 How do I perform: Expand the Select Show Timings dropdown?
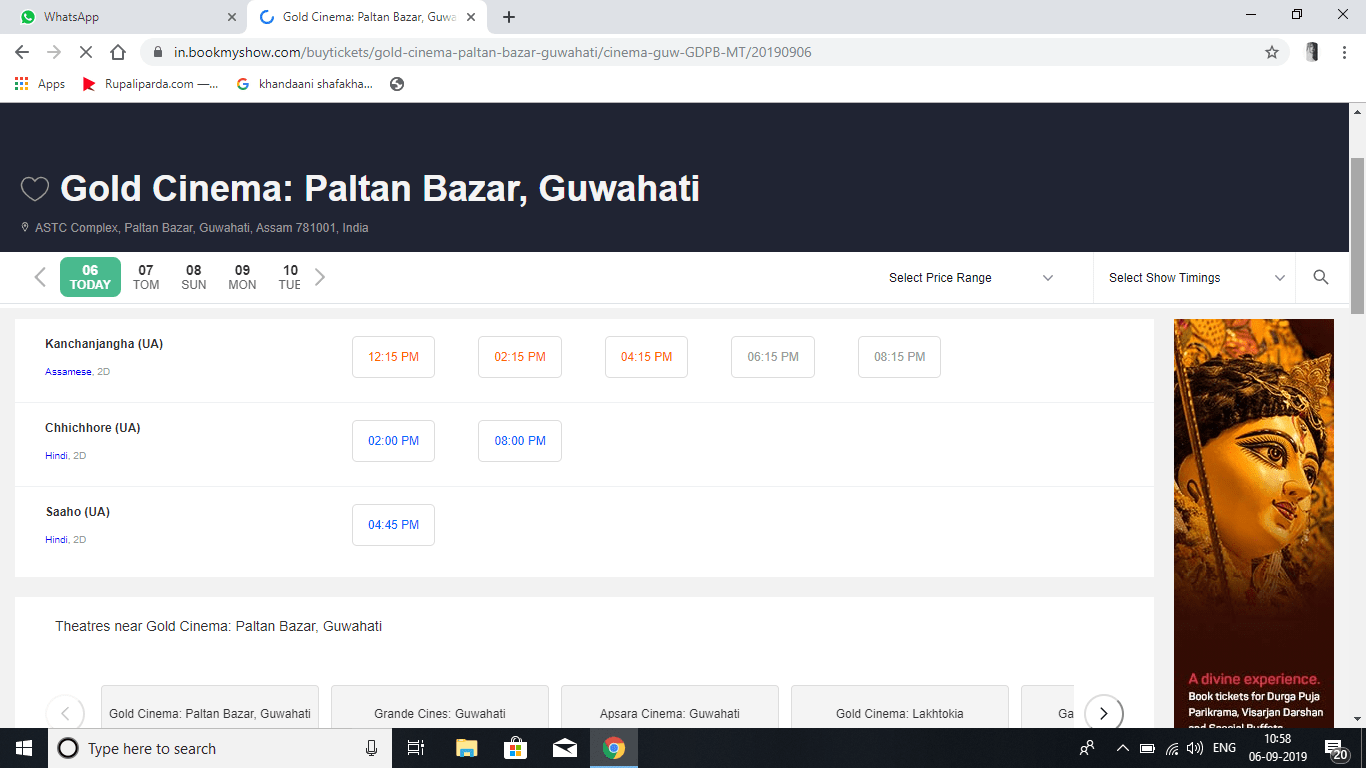(1196, 278)
